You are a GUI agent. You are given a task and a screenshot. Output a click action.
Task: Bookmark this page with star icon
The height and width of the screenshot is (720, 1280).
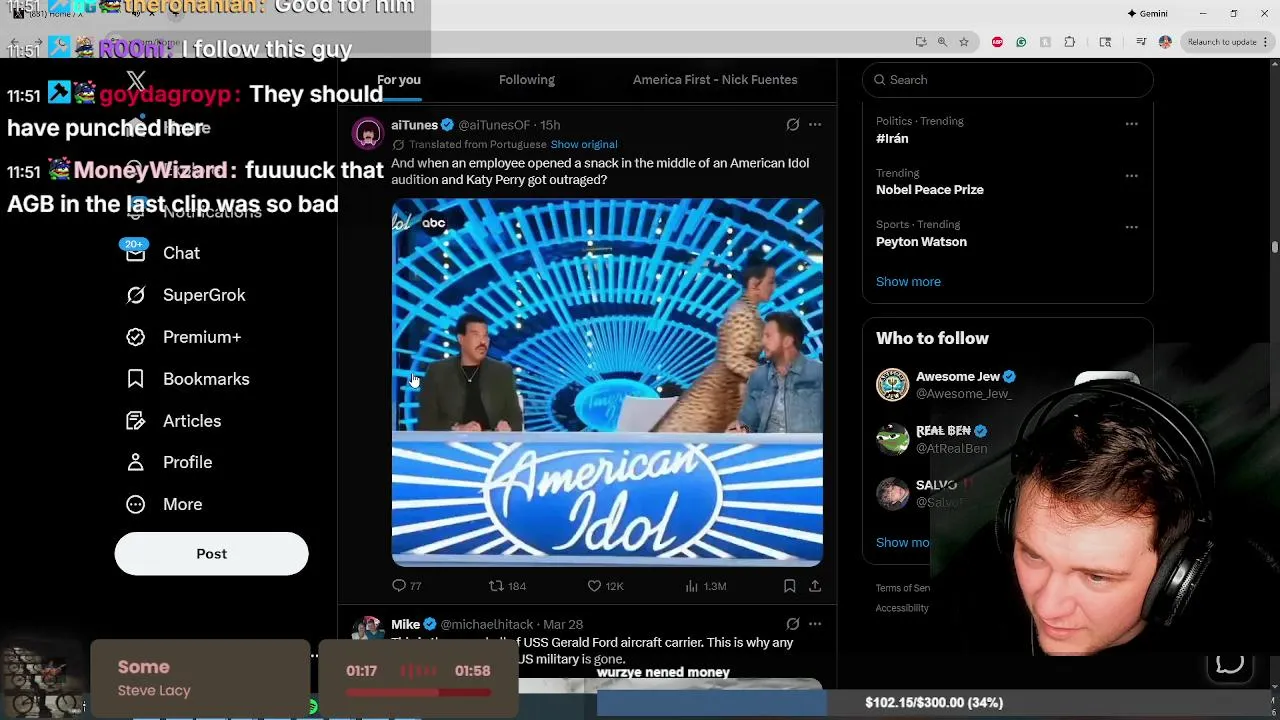click(964, 42)
